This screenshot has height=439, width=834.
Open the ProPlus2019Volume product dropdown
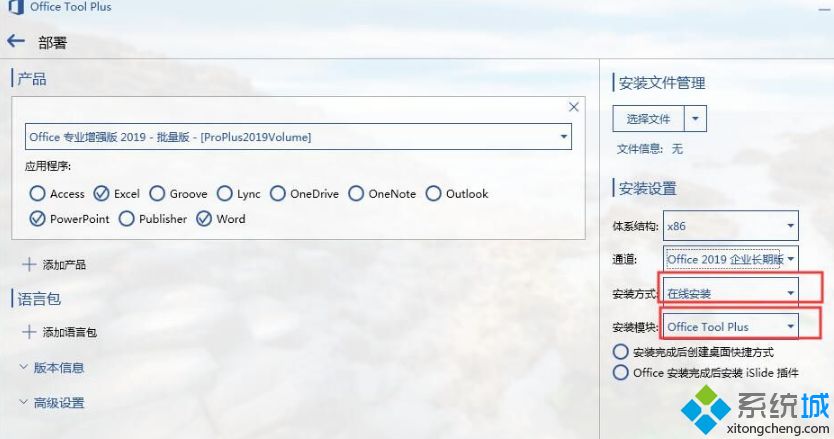[298, 137]
